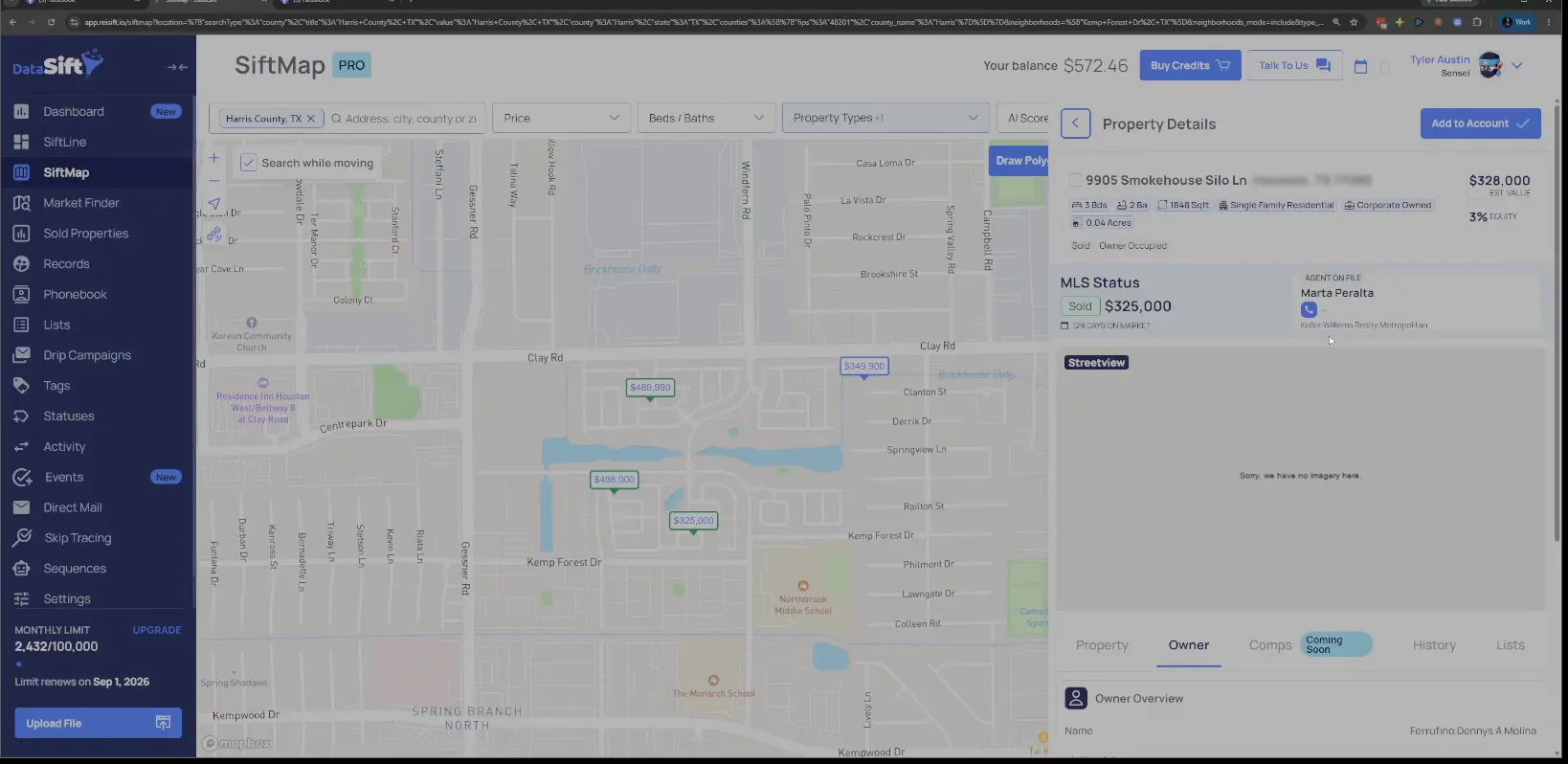Click the Lists icon in sidebar
The width and height of the screenshot is (1568, 764).
[x=21, y=326]
